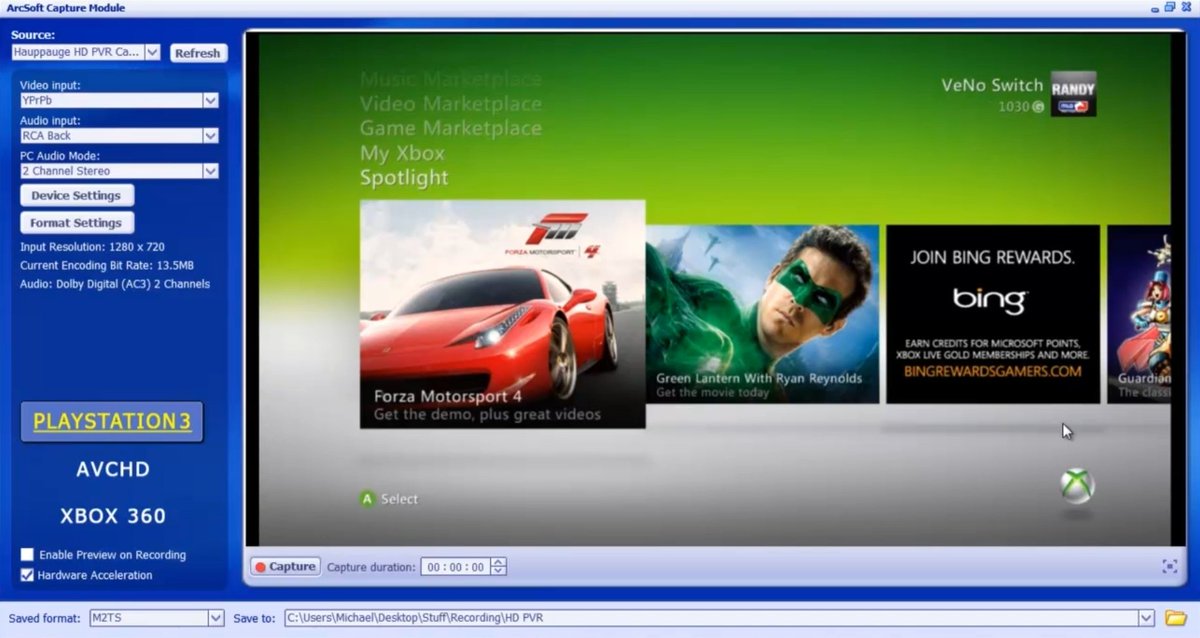Choose the XBOX 360 preset

point(113,516)
